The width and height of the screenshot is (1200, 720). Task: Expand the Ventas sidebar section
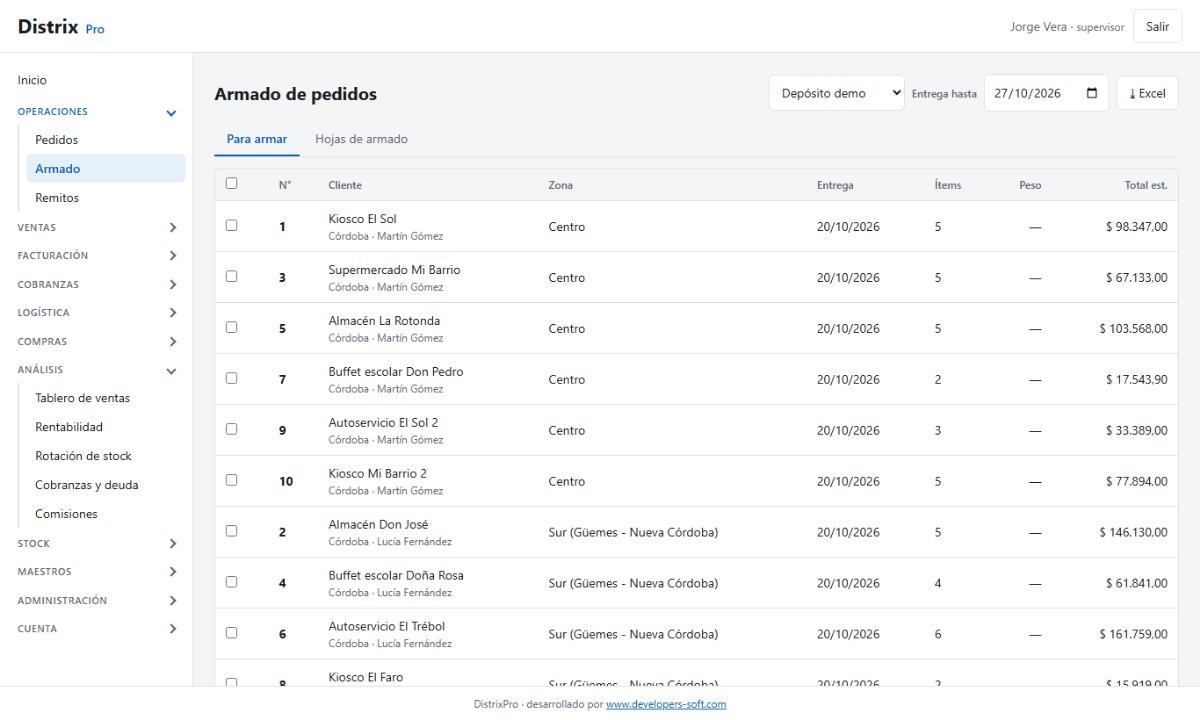tap(98, 228)
